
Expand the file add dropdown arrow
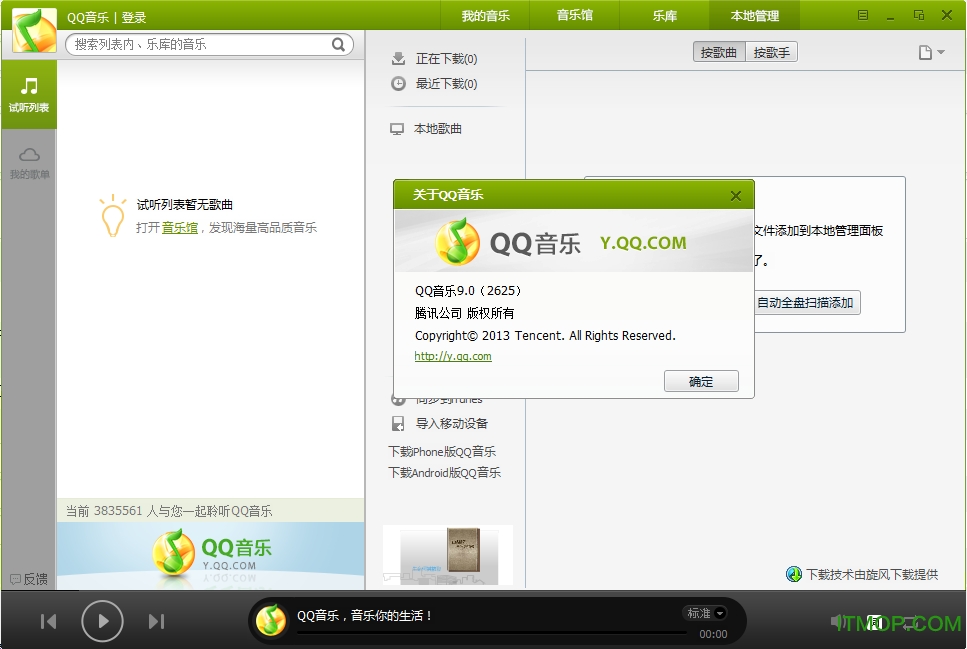(x=941, y=52)
